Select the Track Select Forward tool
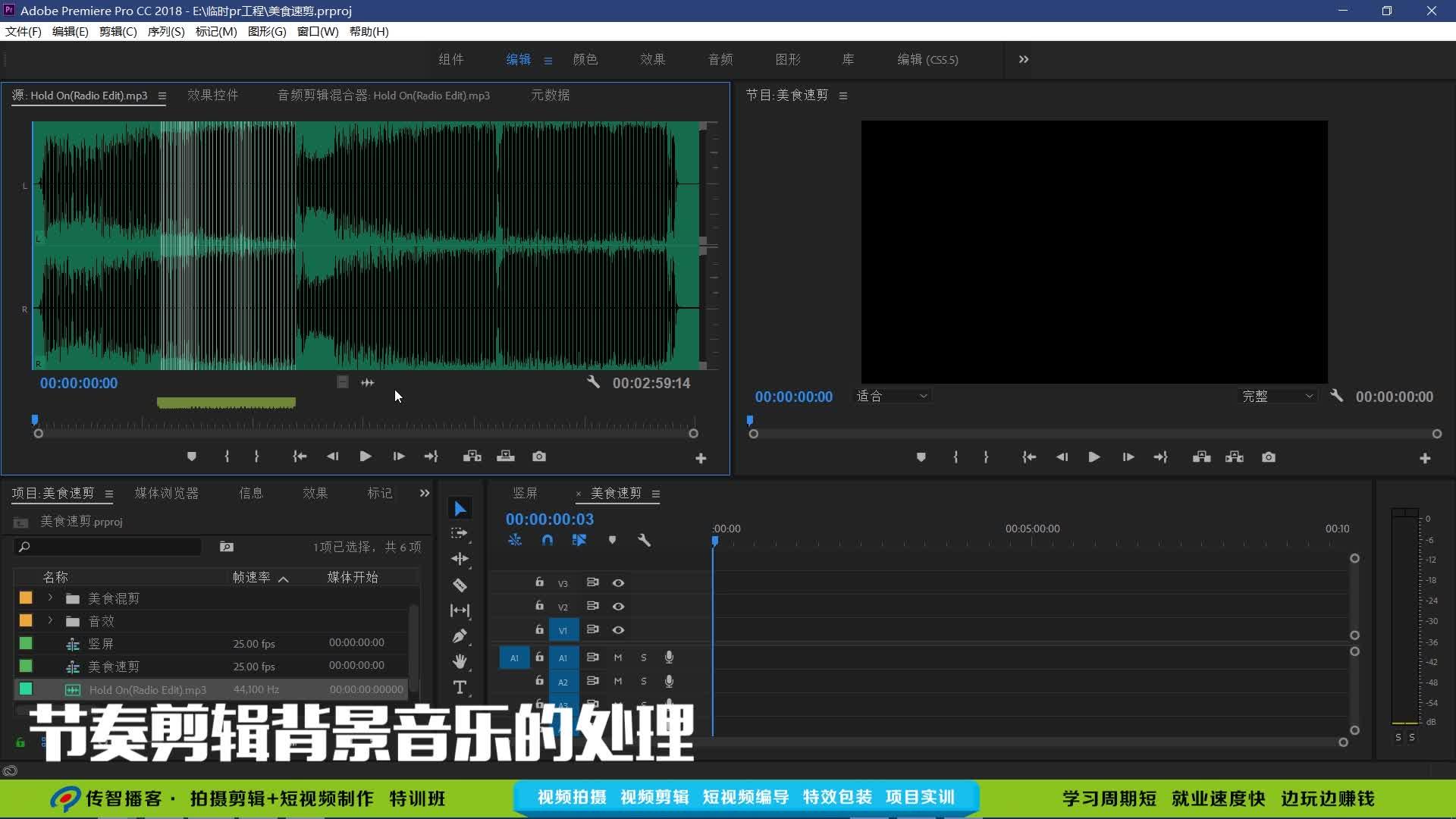 [459, 534]
